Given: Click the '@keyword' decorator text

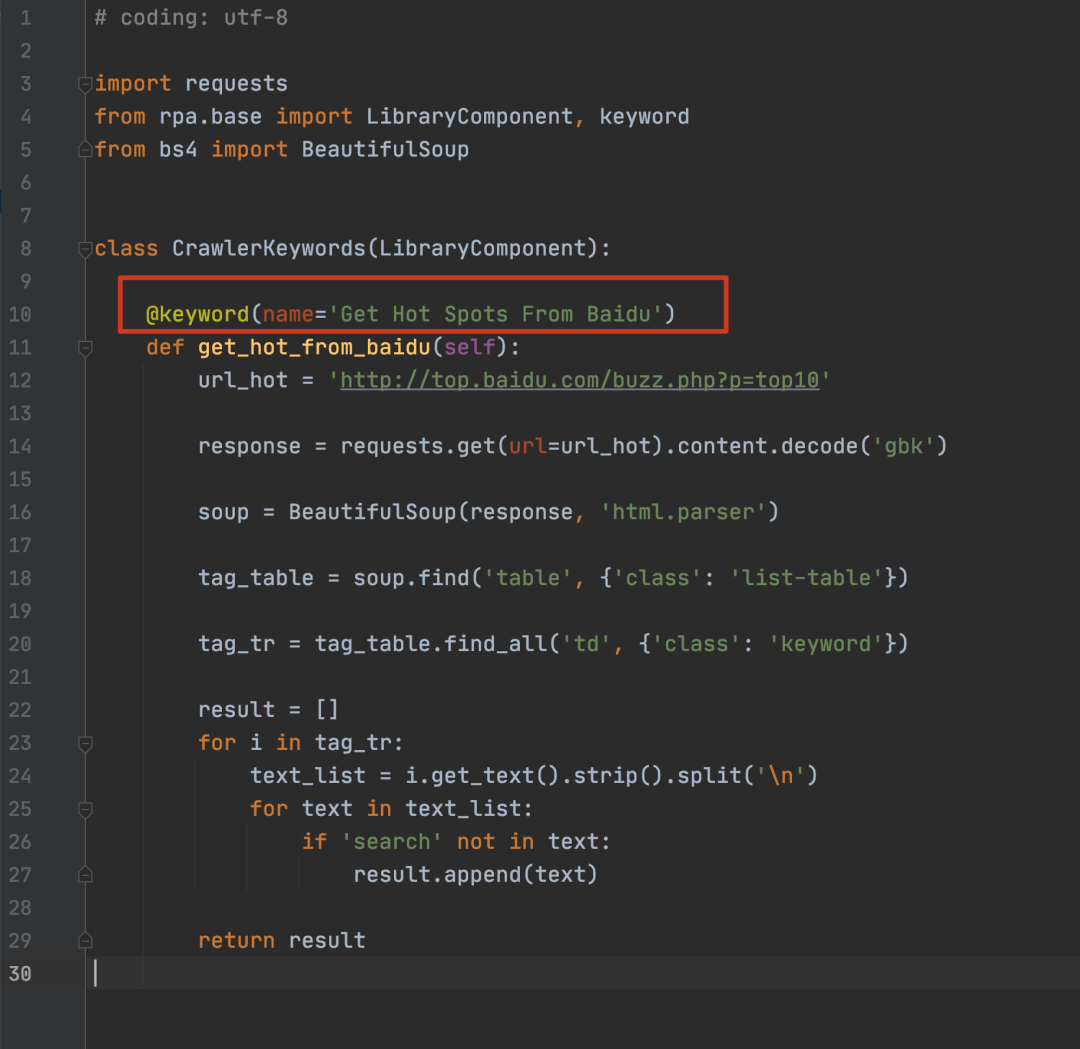Looking at the screenshot, I should click(198, 314).
